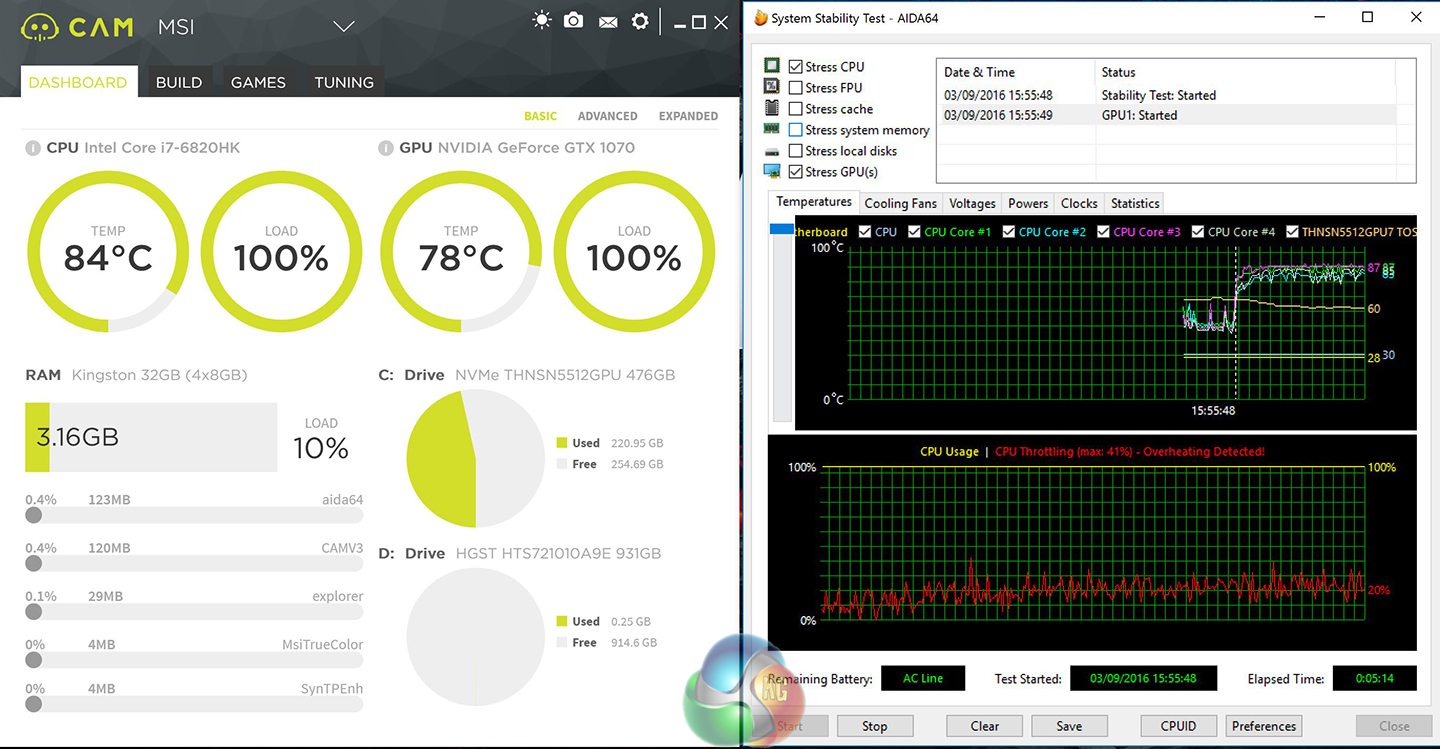Switch to the Clocks tab
Image resolution: width=1440 pixels, height=749 pixels.
click(1079, 203)
